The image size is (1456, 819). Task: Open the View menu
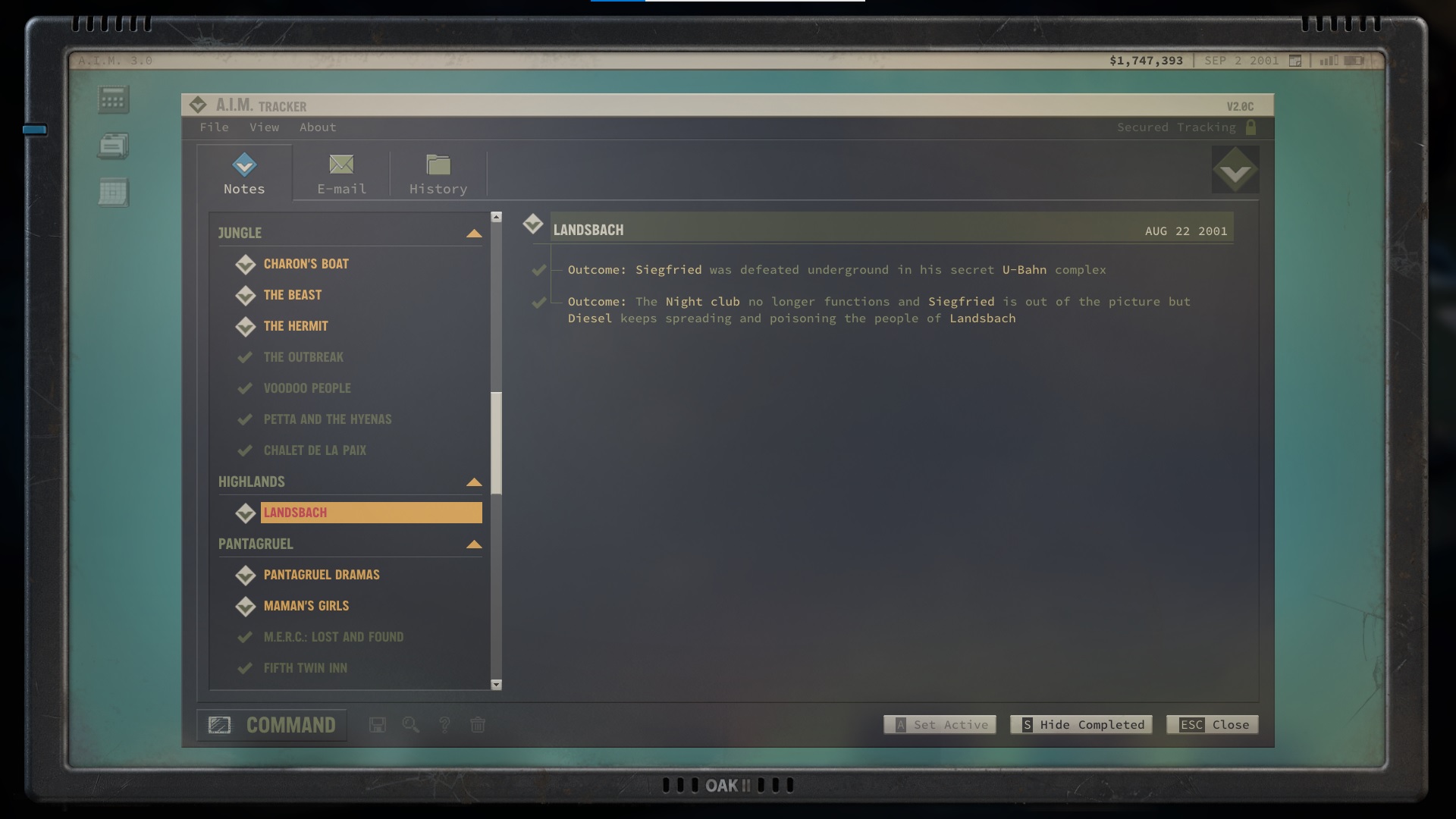coord(264,127)
